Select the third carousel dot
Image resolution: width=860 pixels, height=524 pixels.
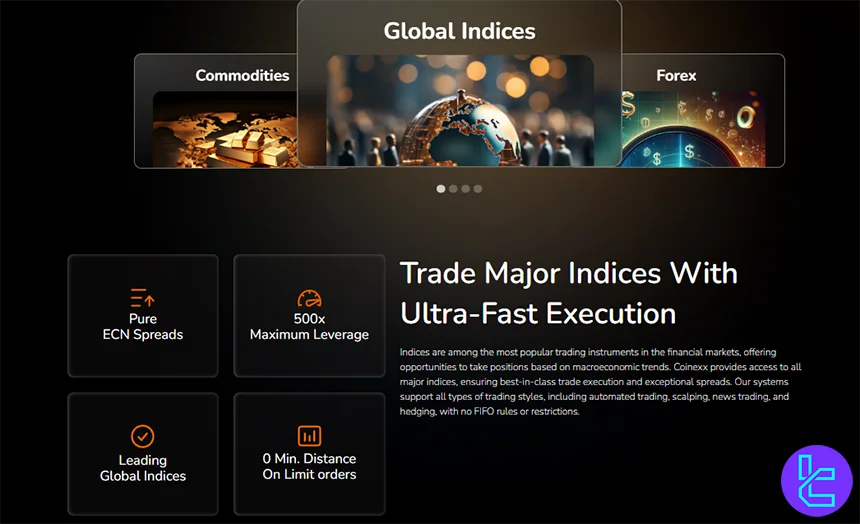pos(466,189)
